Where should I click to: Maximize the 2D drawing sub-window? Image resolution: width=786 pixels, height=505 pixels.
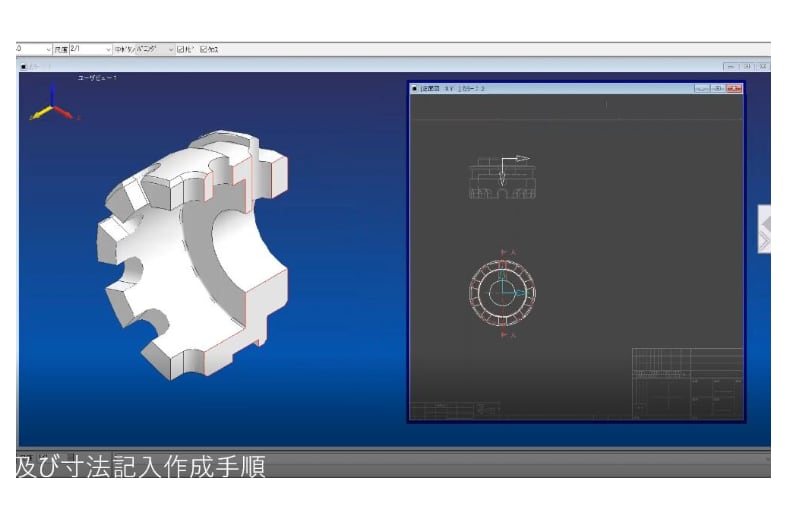pos(717,88)
